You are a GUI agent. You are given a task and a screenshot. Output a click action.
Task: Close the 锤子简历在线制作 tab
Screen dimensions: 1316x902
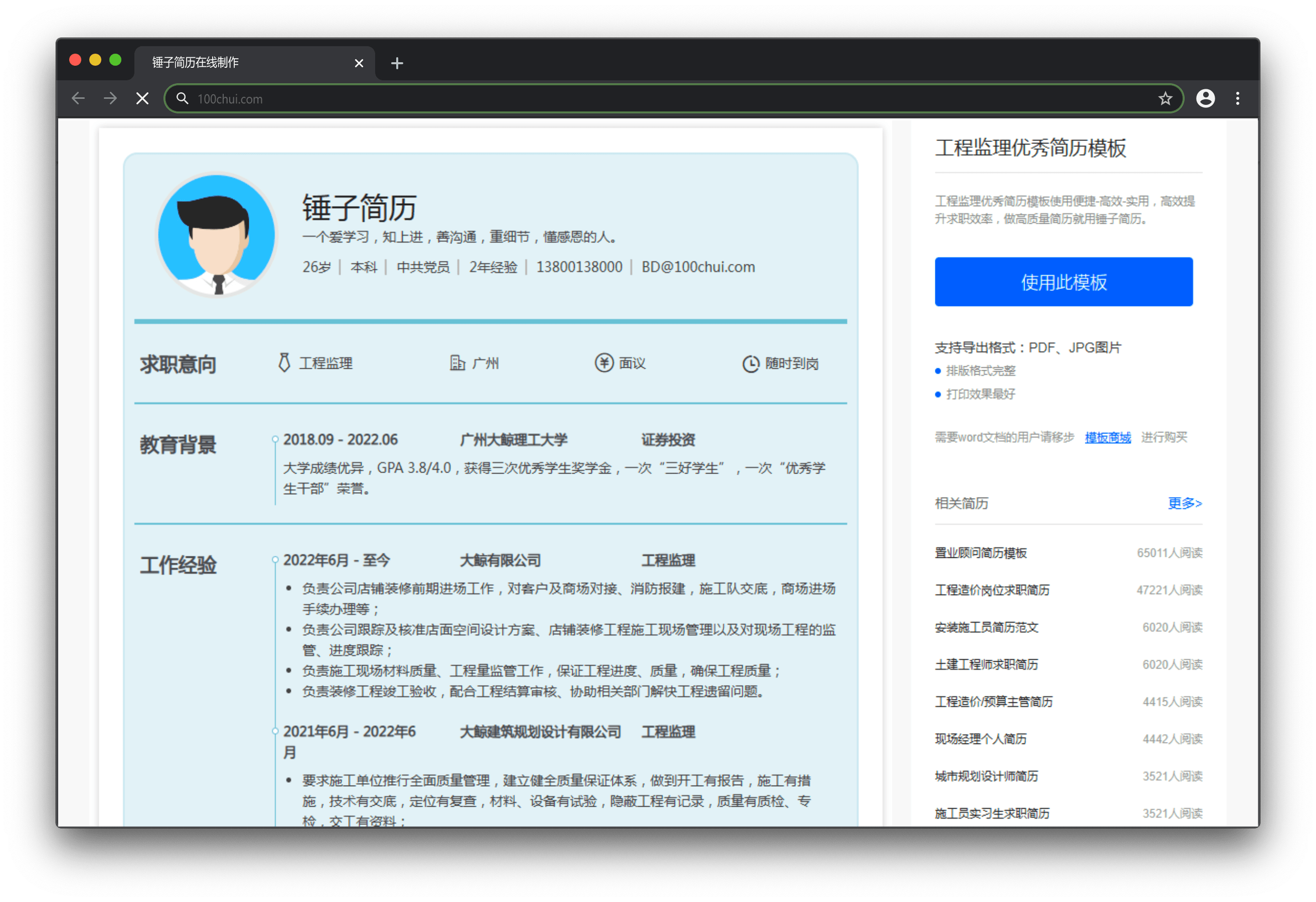(x=359, y=63)
